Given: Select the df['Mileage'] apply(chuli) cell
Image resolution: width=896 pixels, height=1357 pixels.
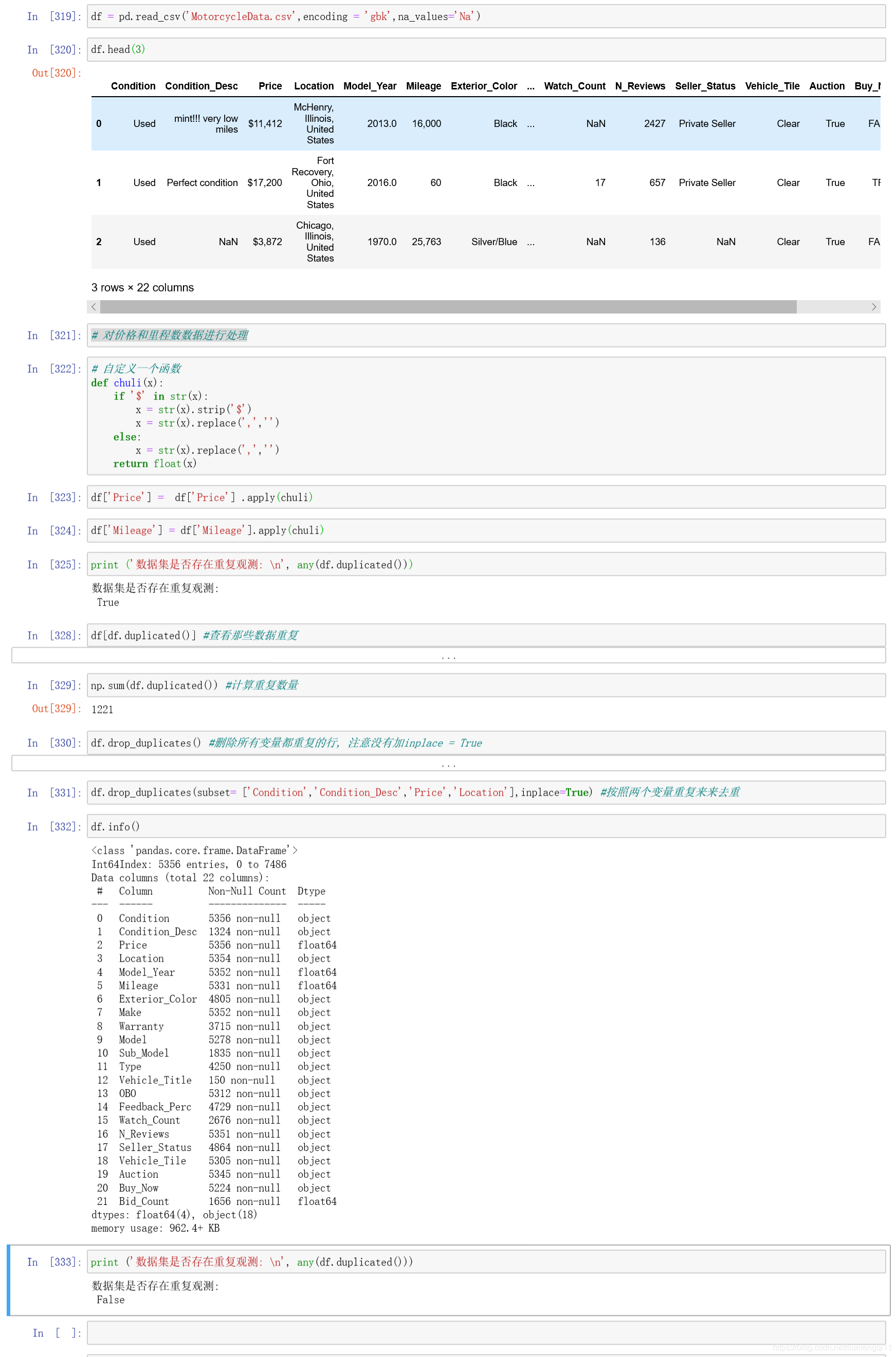Looking at the screenshot, I should coord(486,531).
